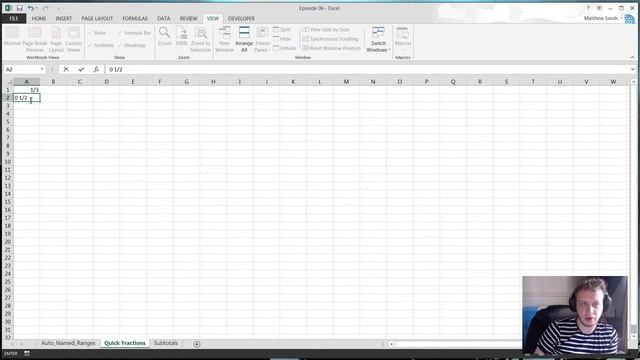Open a New Window
Screen dimensions: 640x360
tap(224, 39)
